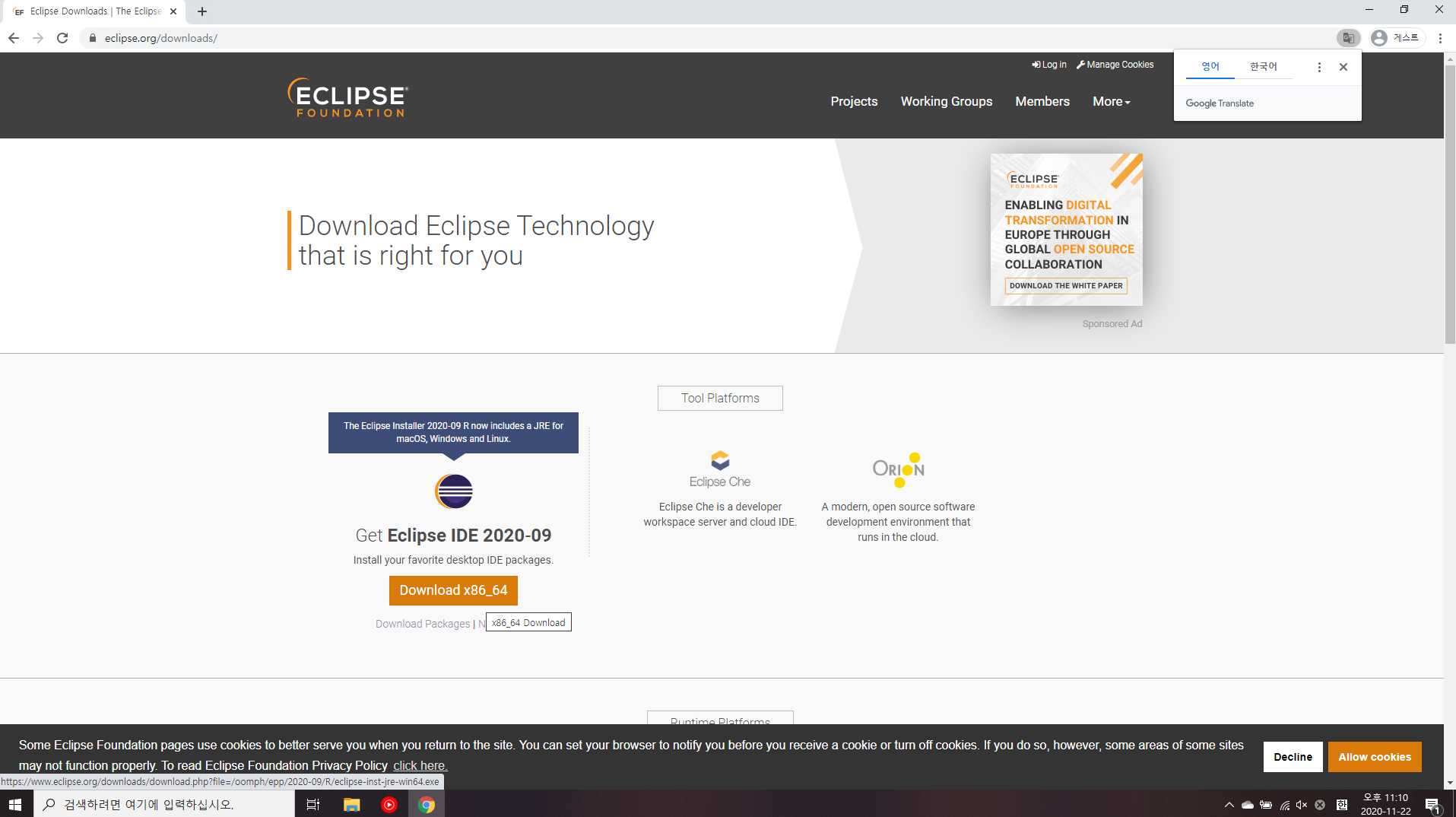Open the Windows Start menu
The height and width of the screenshot is (817, 1456).
pos(15,804)
